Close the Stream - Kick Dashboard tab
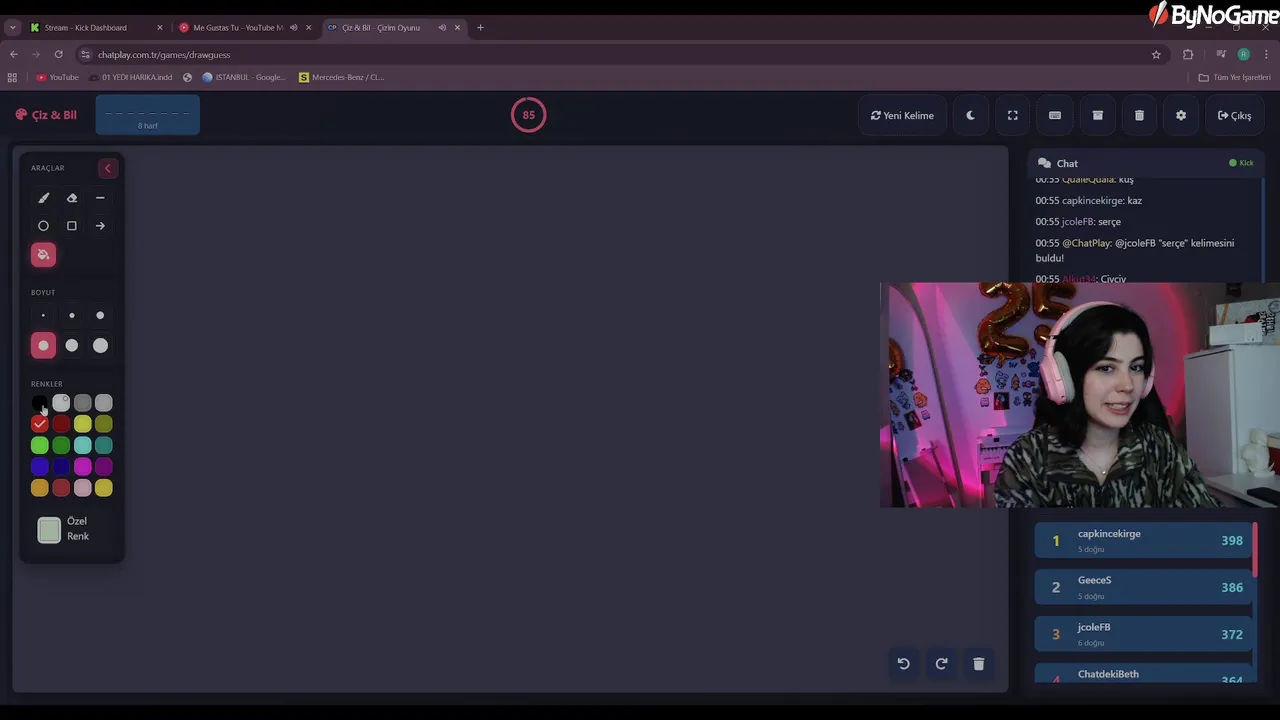This screenshot has width=1280, height=720. [x=159, y=28]
